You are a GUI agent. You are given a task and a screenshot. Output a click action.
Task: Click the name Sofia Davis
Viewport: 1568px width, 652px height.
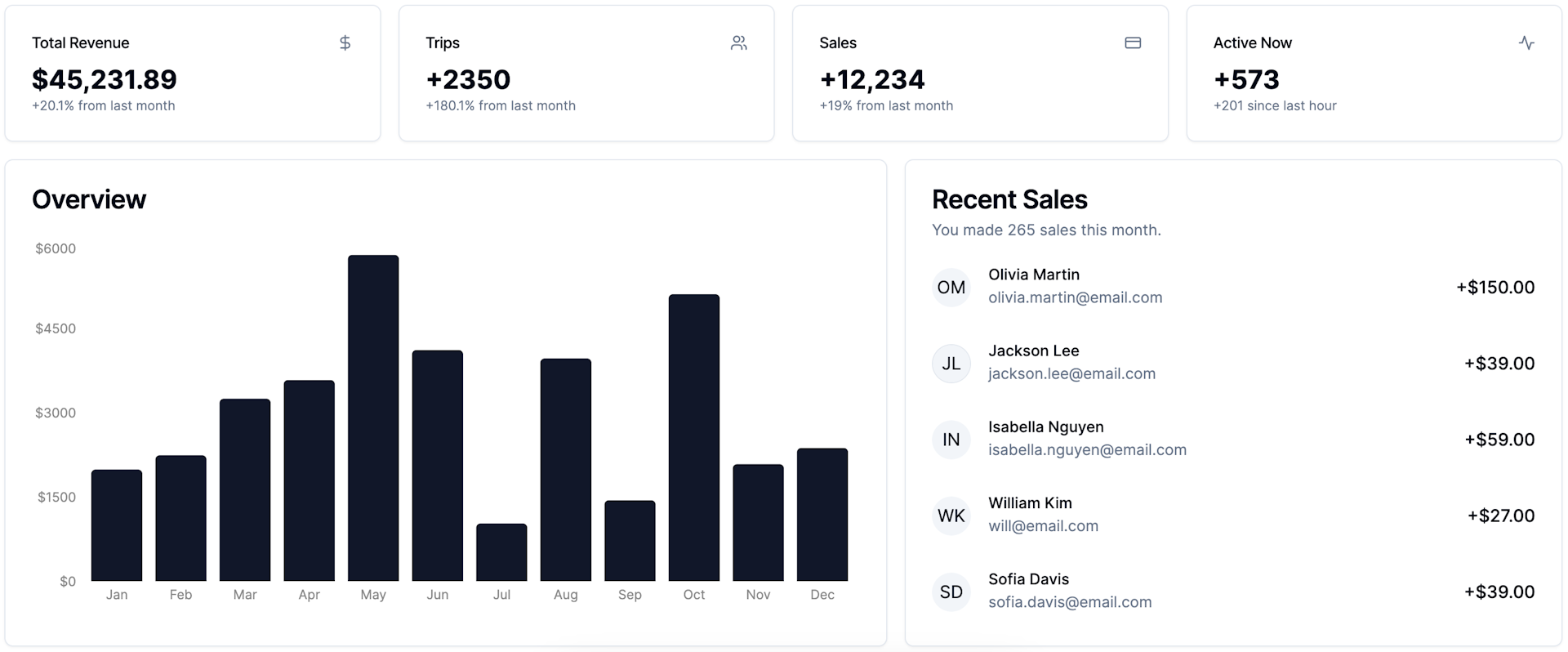click(1028, 578)
